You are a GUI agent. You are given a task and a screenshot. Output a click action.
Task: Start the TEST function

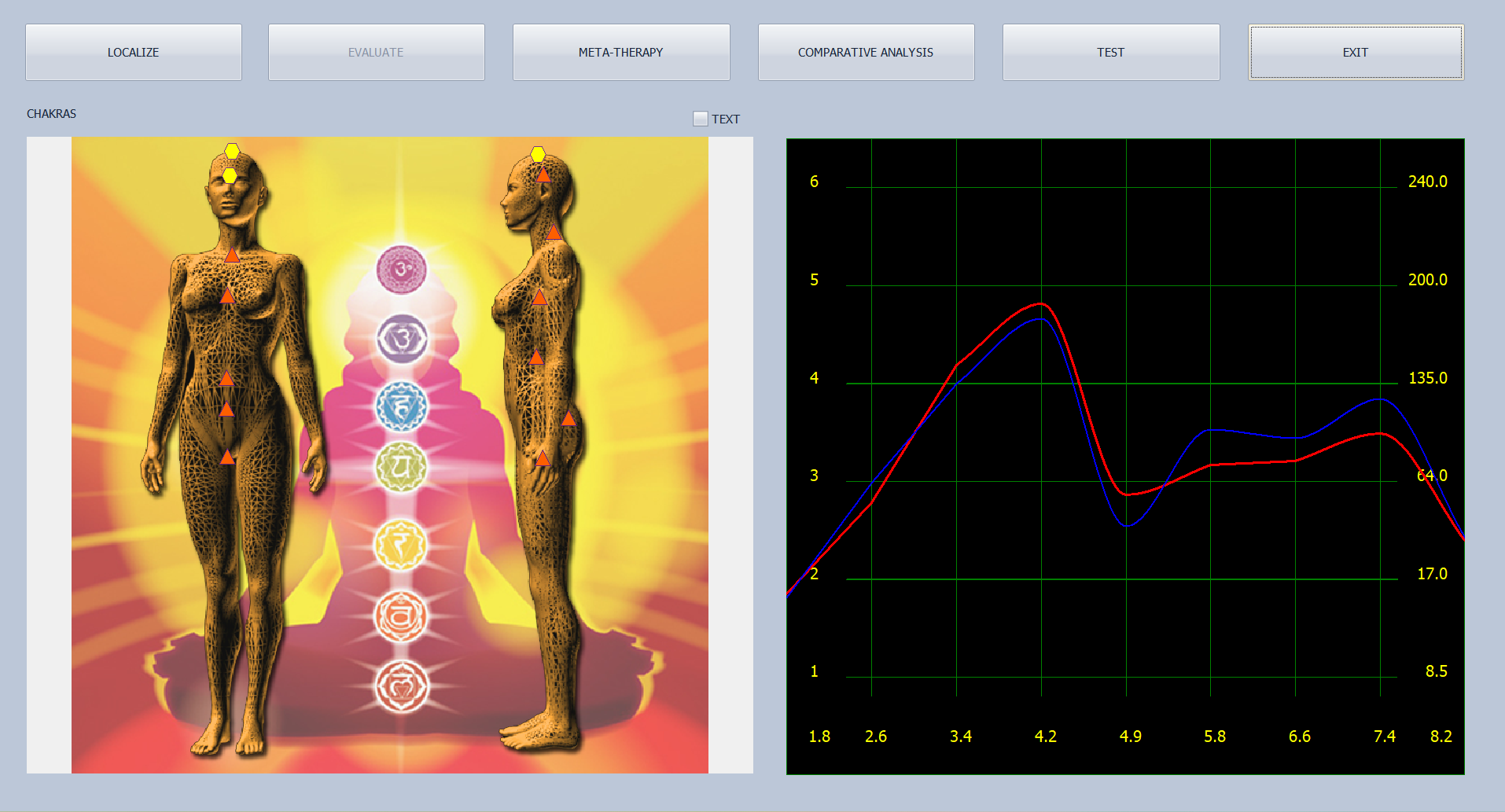1111,52
